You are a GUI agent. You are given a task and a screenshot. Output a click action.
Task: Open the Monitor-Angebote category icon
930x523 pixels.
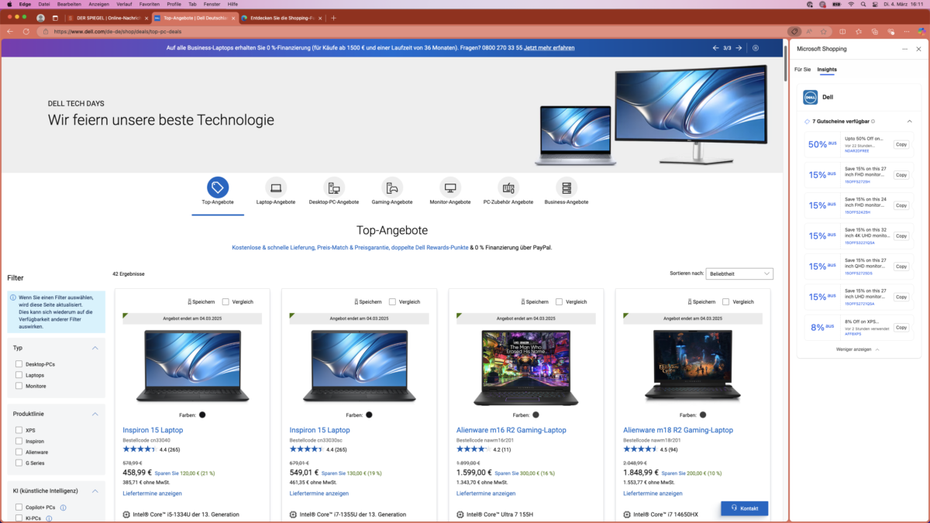[x=450, y=187]
